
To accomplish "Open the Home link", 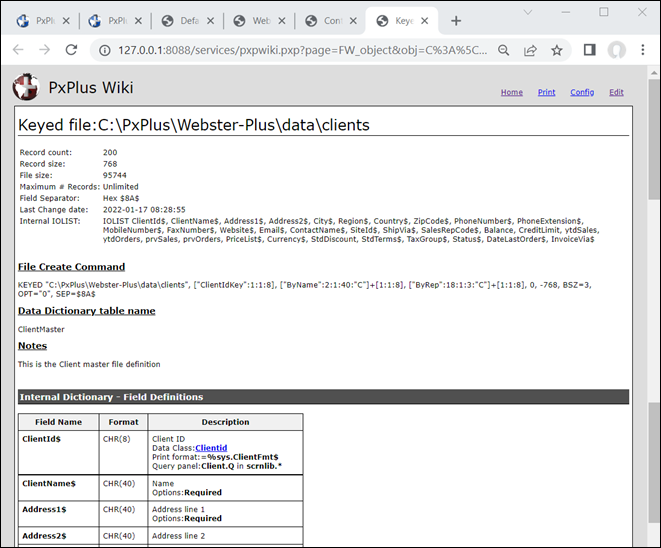I will [x=512, y=92].
